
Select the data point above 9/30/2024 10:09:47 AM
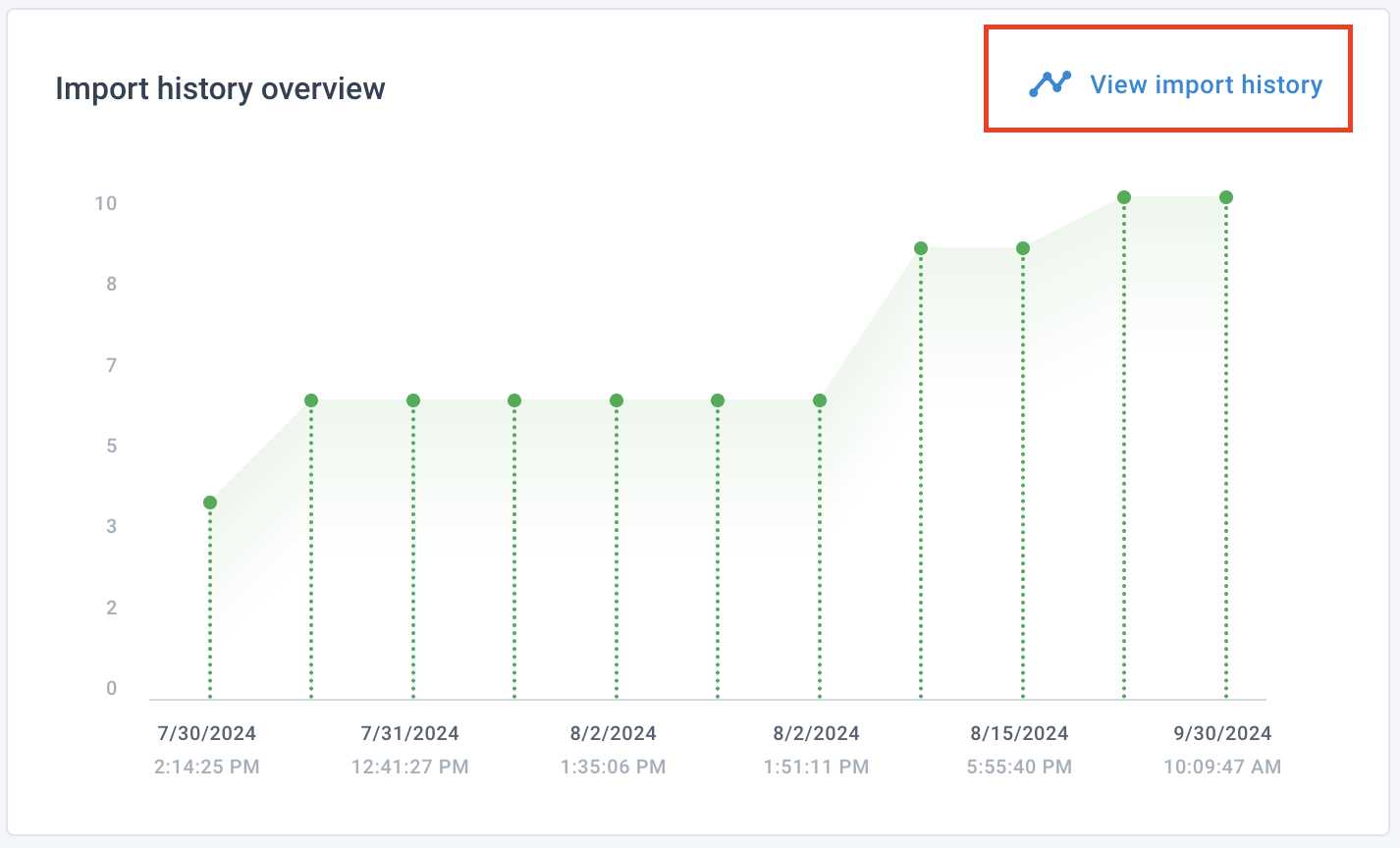(1226, 197)
